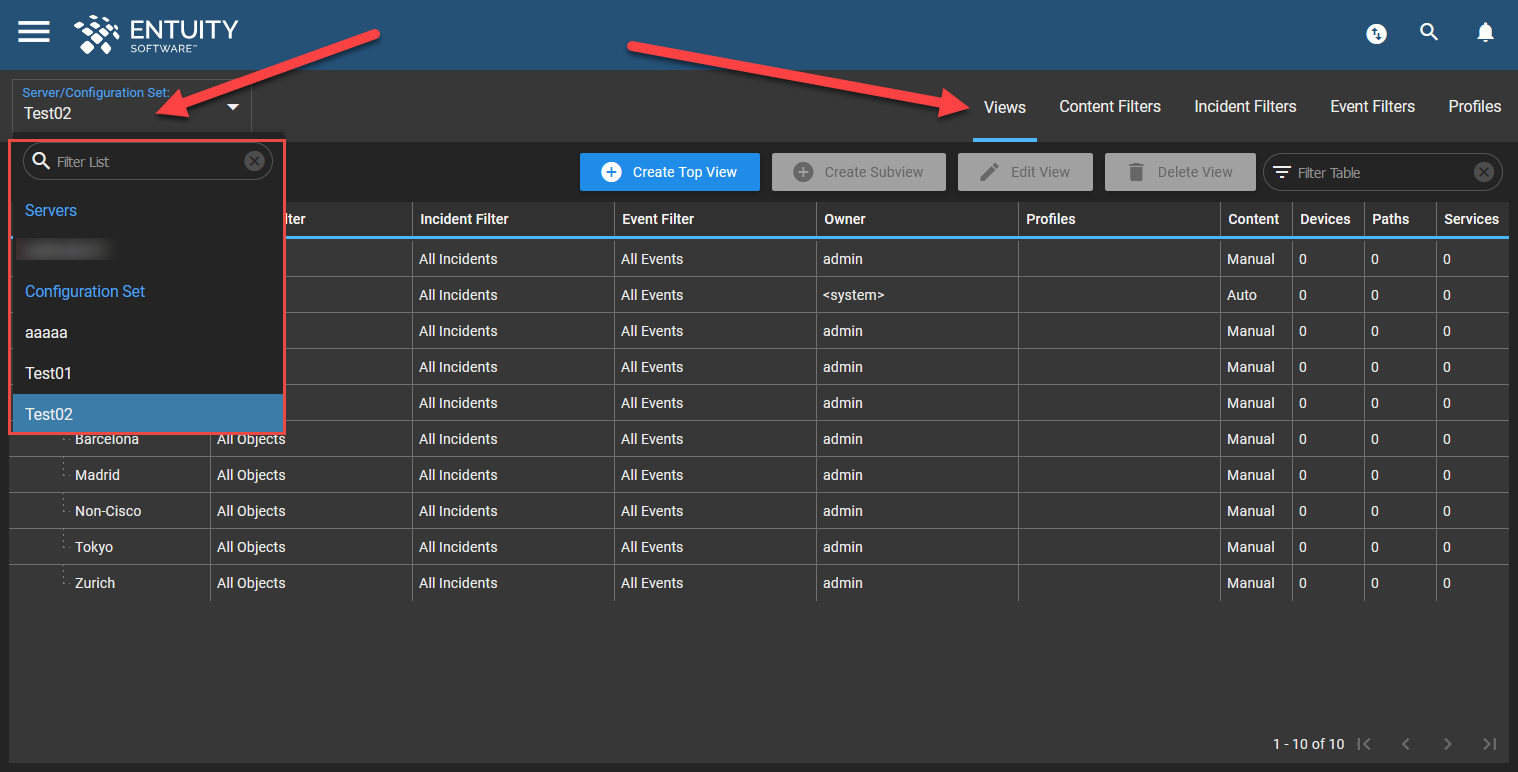Screen dimensions: 1518x772
Task: Click the Filter Table funnel icon
Action: 1281,172
